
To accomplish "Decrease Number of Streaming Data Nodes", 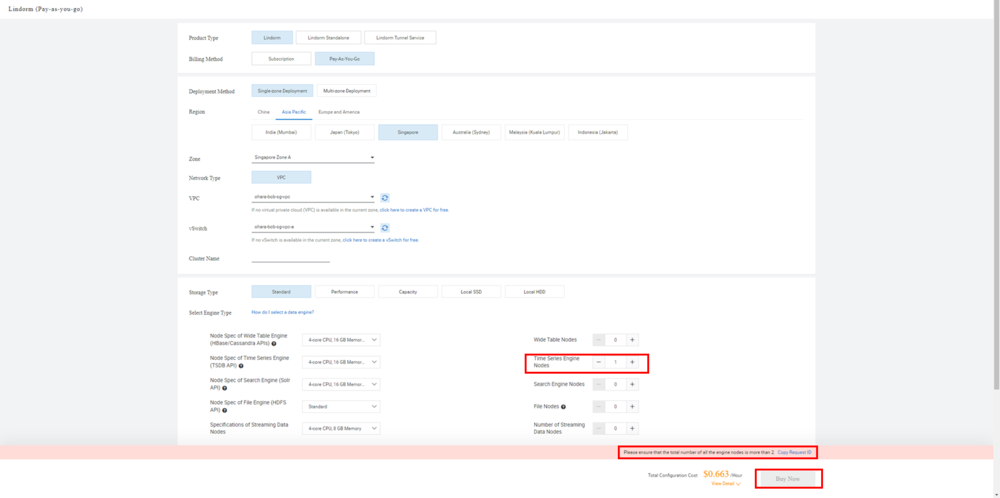I will click(x=599, y=428).
